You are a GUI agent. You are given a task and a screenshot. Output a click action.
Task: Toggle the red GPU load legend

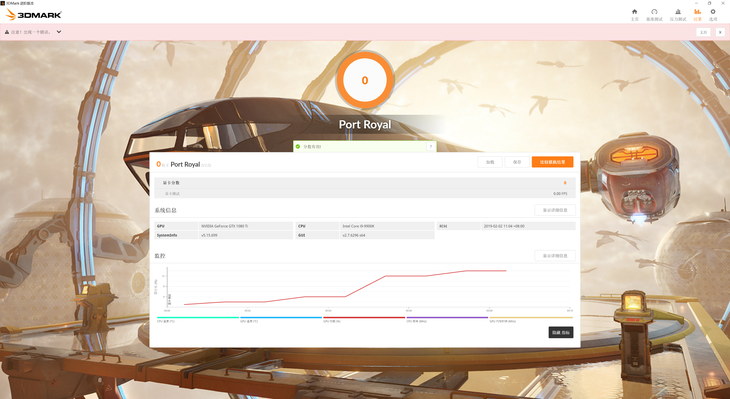pyautogui.click(x=364, y=318)
